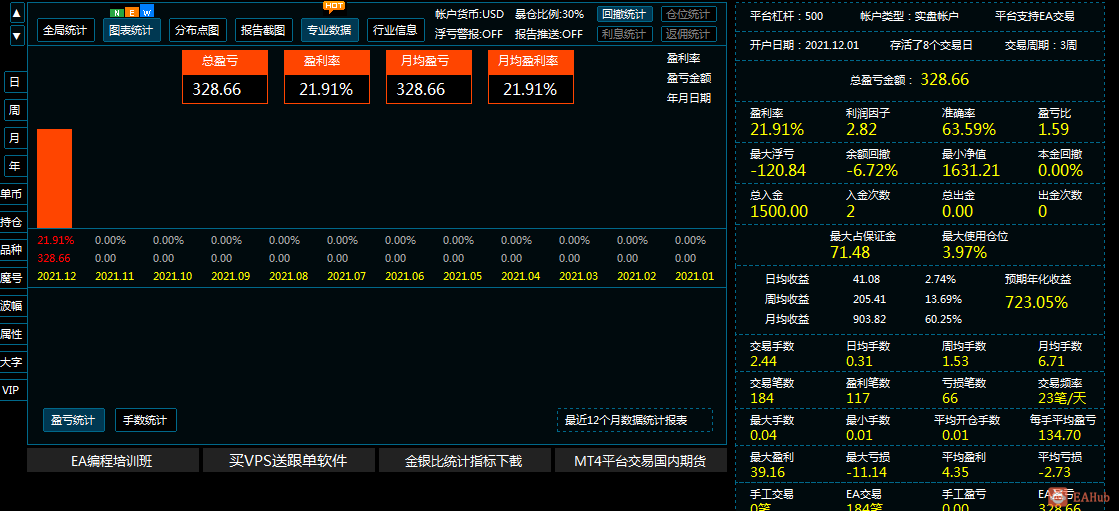Select the 2021.01 month label
This screenshot has width=1119, height=512.
click(694, 276)
